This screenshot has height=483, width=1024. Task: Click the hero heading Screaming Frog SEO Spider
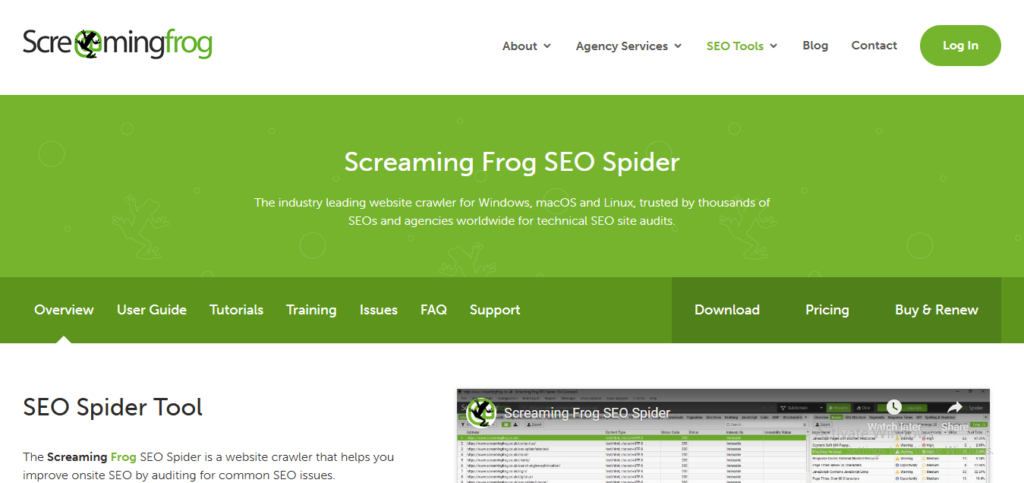coord(512,161)
